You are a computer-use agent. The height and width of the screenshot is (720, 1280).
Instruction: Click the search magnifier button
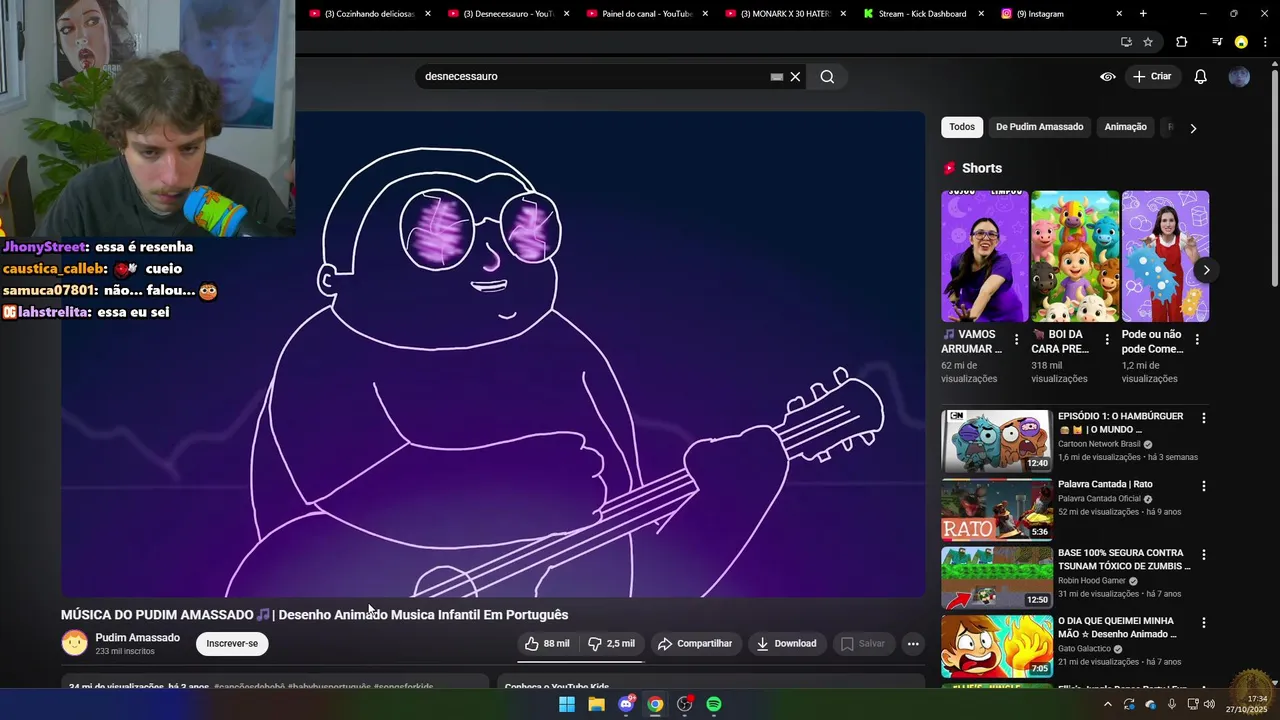pyautogui.click(x=827, y=77)
